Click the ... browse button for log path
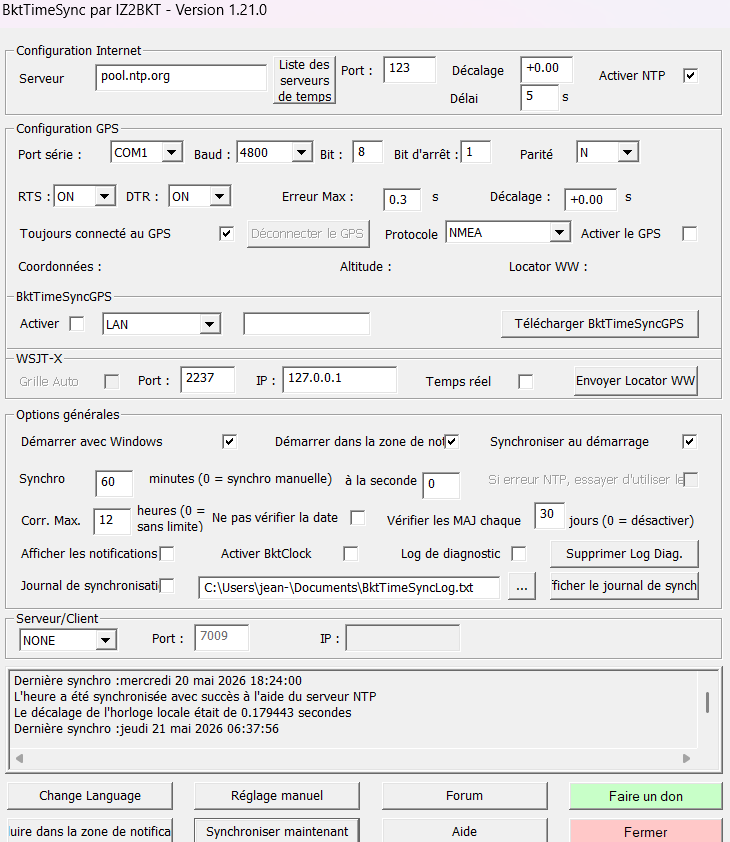 pos(522,586)
